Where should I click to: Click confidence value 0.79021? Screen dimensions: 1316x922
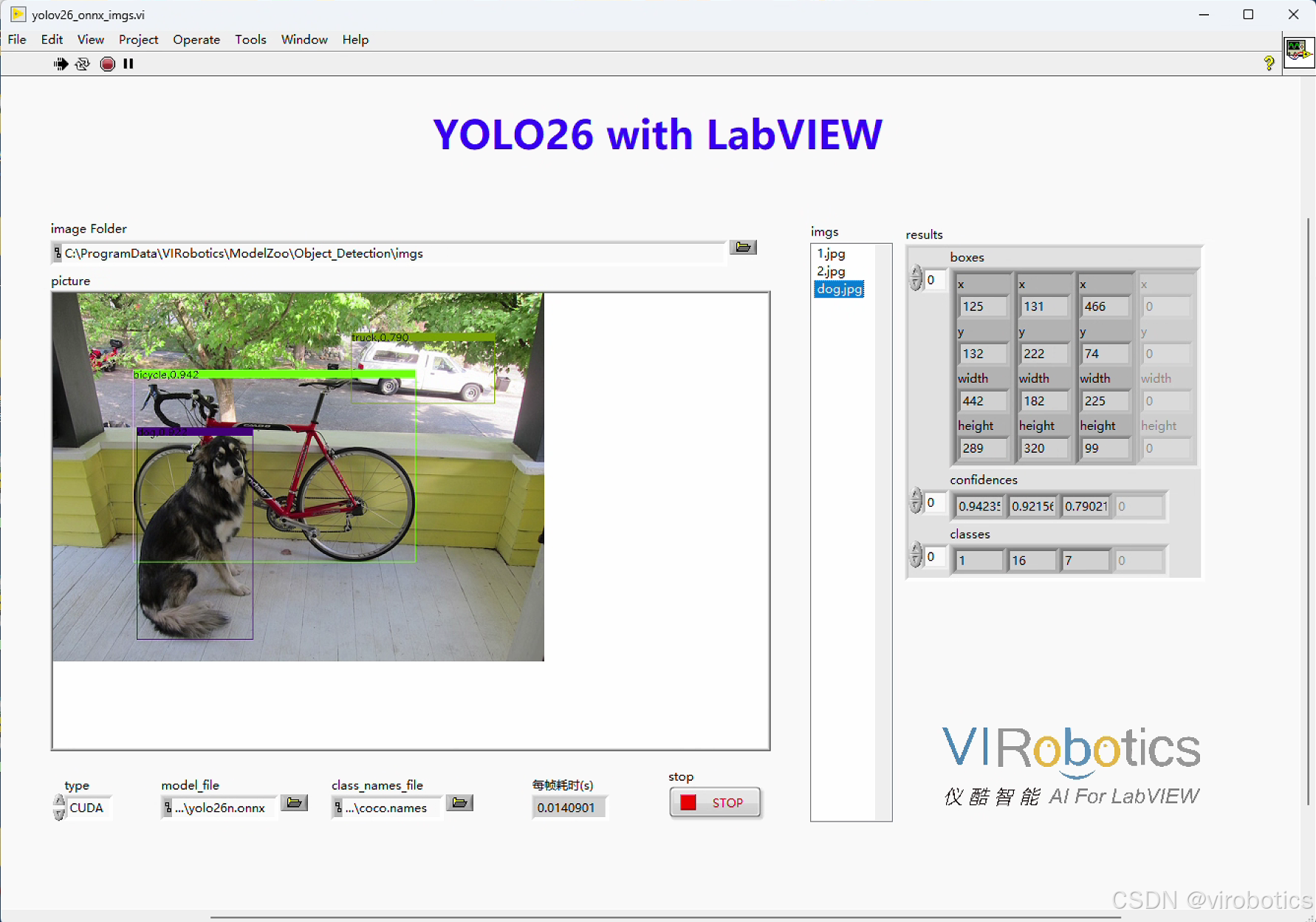1086,506
